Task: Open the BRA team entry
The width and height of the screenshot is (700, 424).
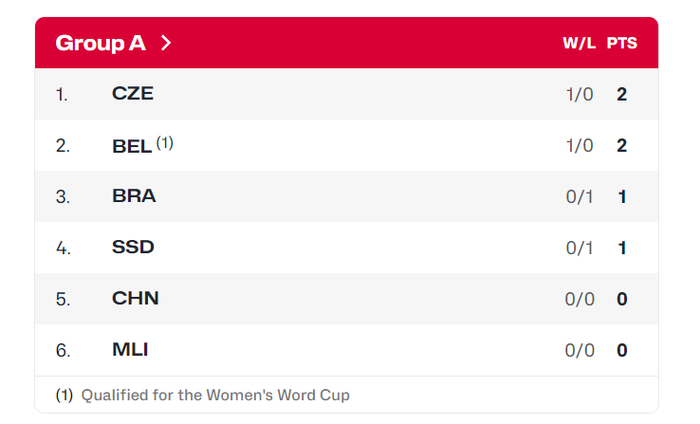Action: [x=134, y=197]
